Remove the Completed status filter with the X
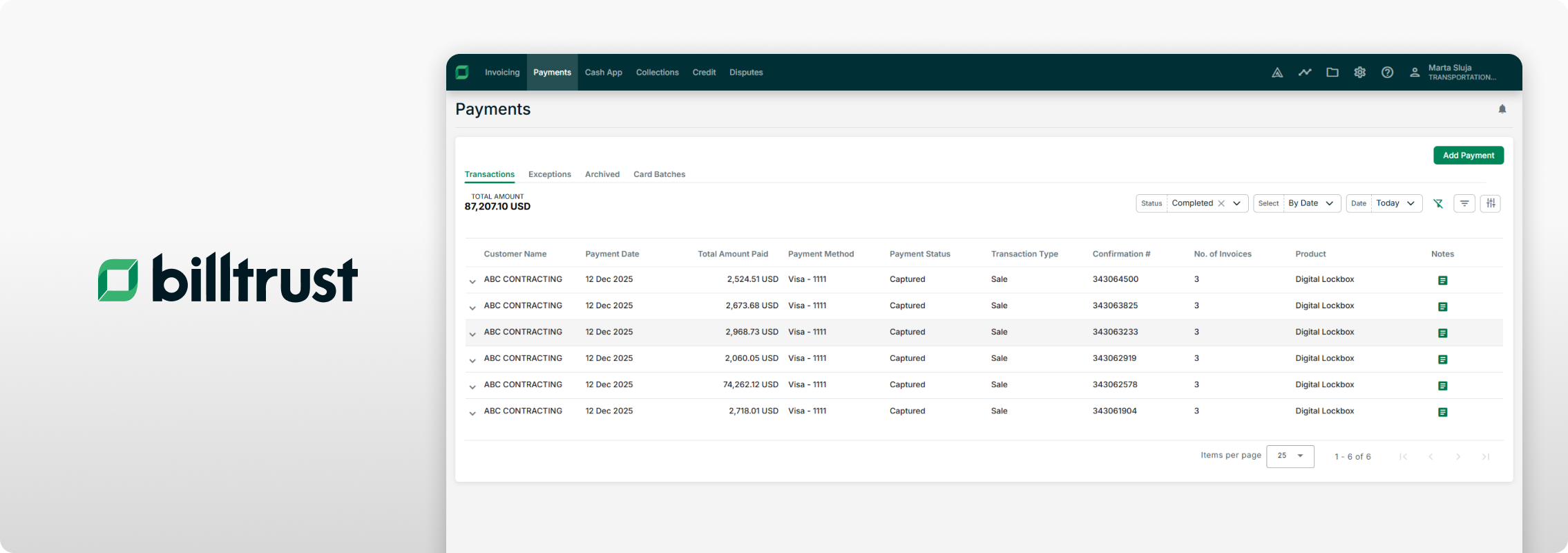This screenshot has height=553, width=1568. 1221,203
